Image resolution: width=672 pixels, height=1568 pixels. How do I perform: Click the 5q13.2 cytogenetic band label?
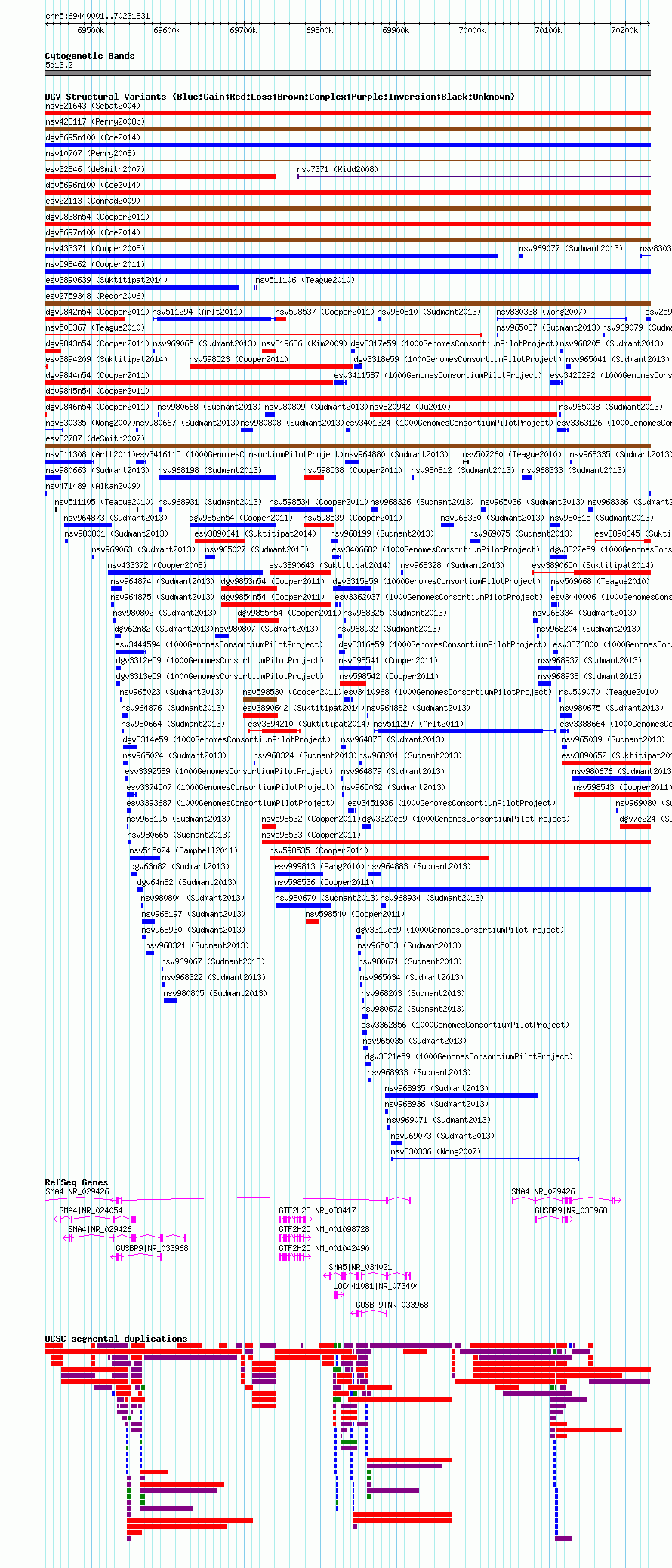(59, 66)
